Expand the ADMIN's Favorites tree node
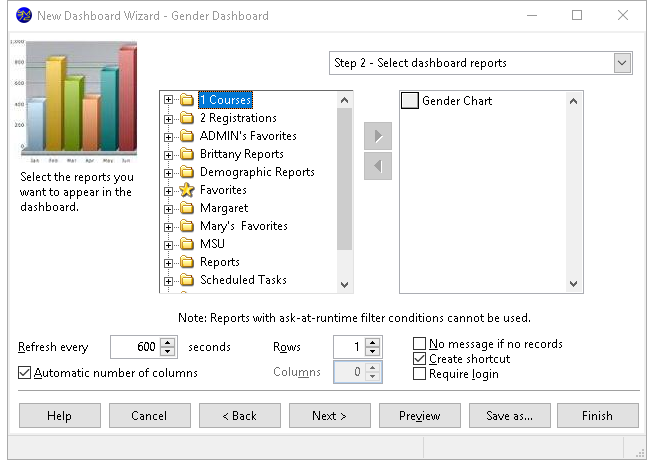Screen dimensions: 654x467 [168, 137]
